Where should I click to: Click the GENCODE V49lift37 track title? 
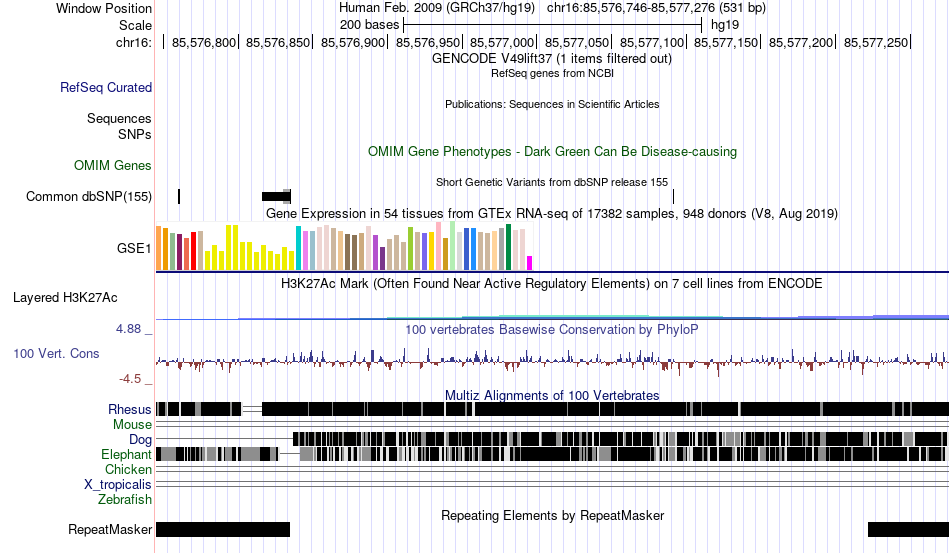(x=552, y=59)
